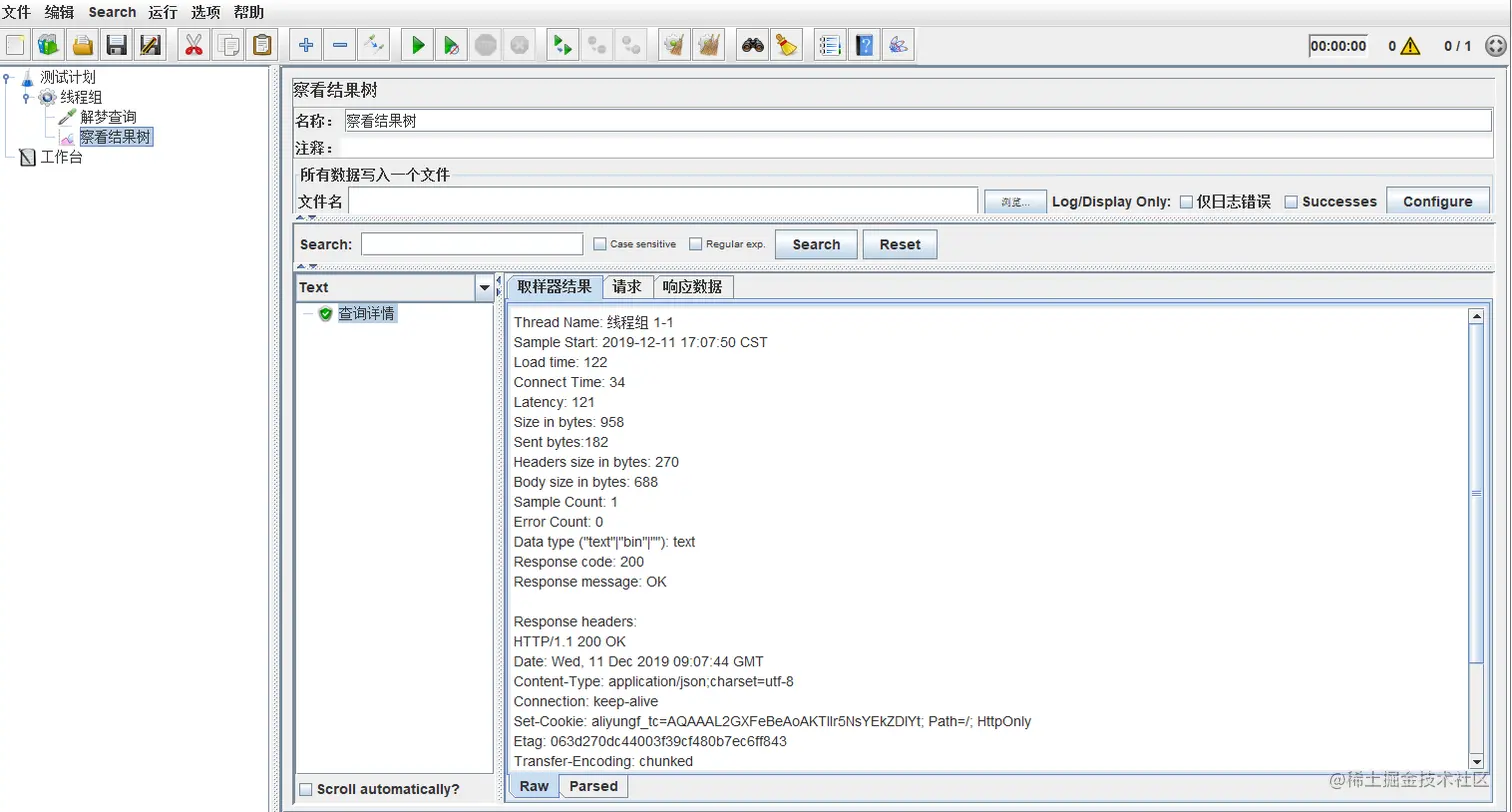Select the 查询详情 sample result
Viewport: 1512px width, 812px height.
click(x=366, y=313)
